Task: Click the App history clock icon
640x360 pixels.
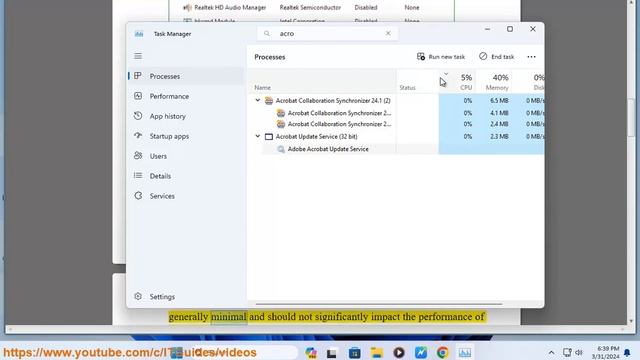Action: click(x=138, y=116)
